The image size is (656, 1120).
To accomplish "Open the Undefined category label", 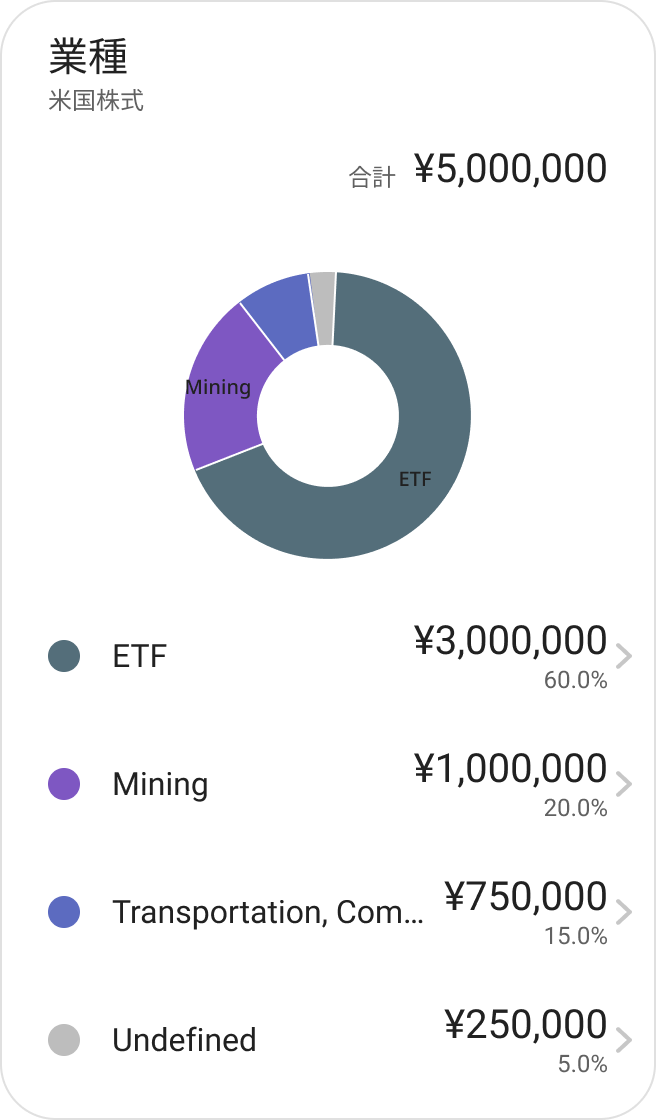I will click(x=184, y=1040).
